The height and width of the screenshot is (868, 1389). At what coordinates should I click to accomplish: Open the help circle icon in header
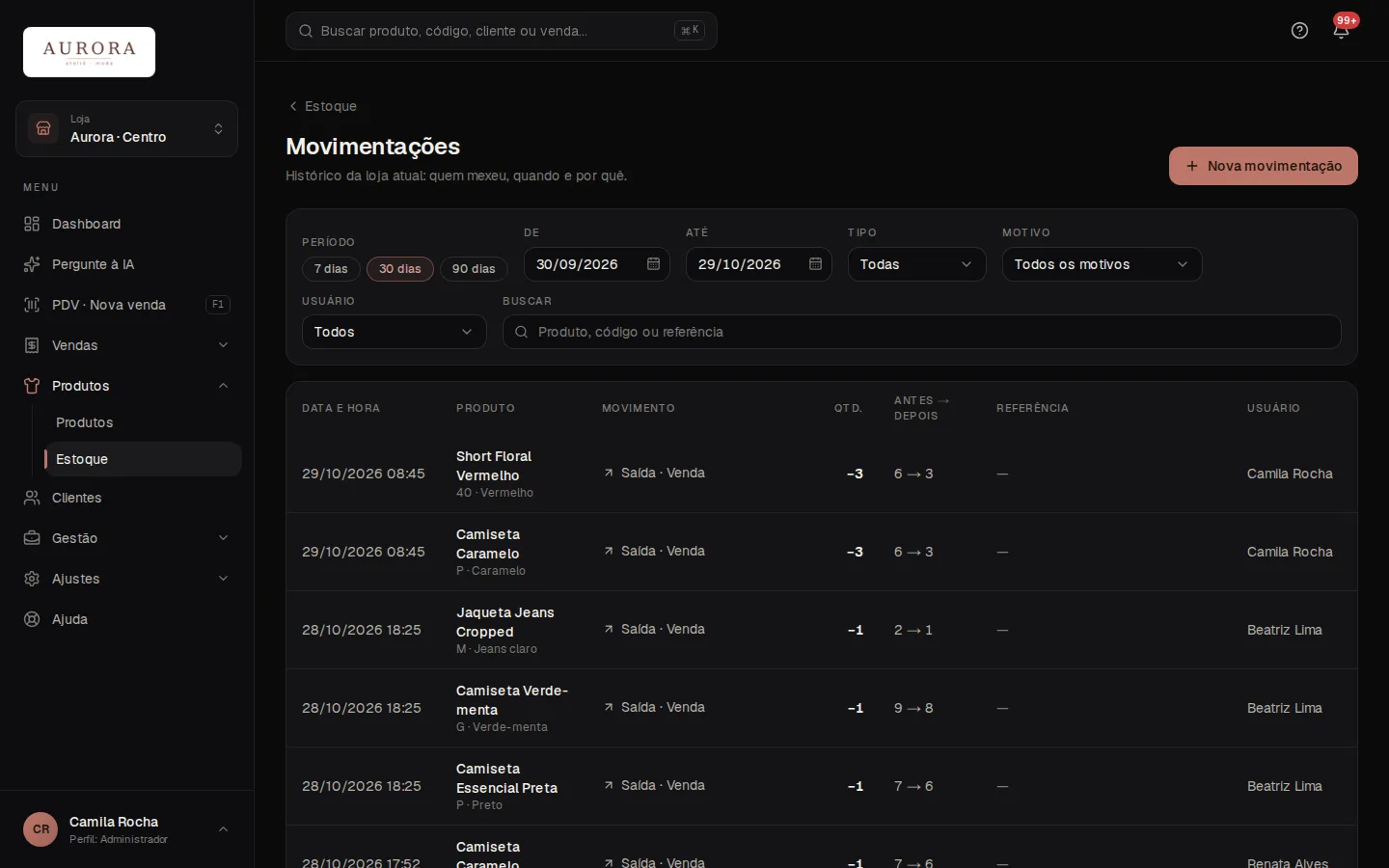click(1299, 31)
